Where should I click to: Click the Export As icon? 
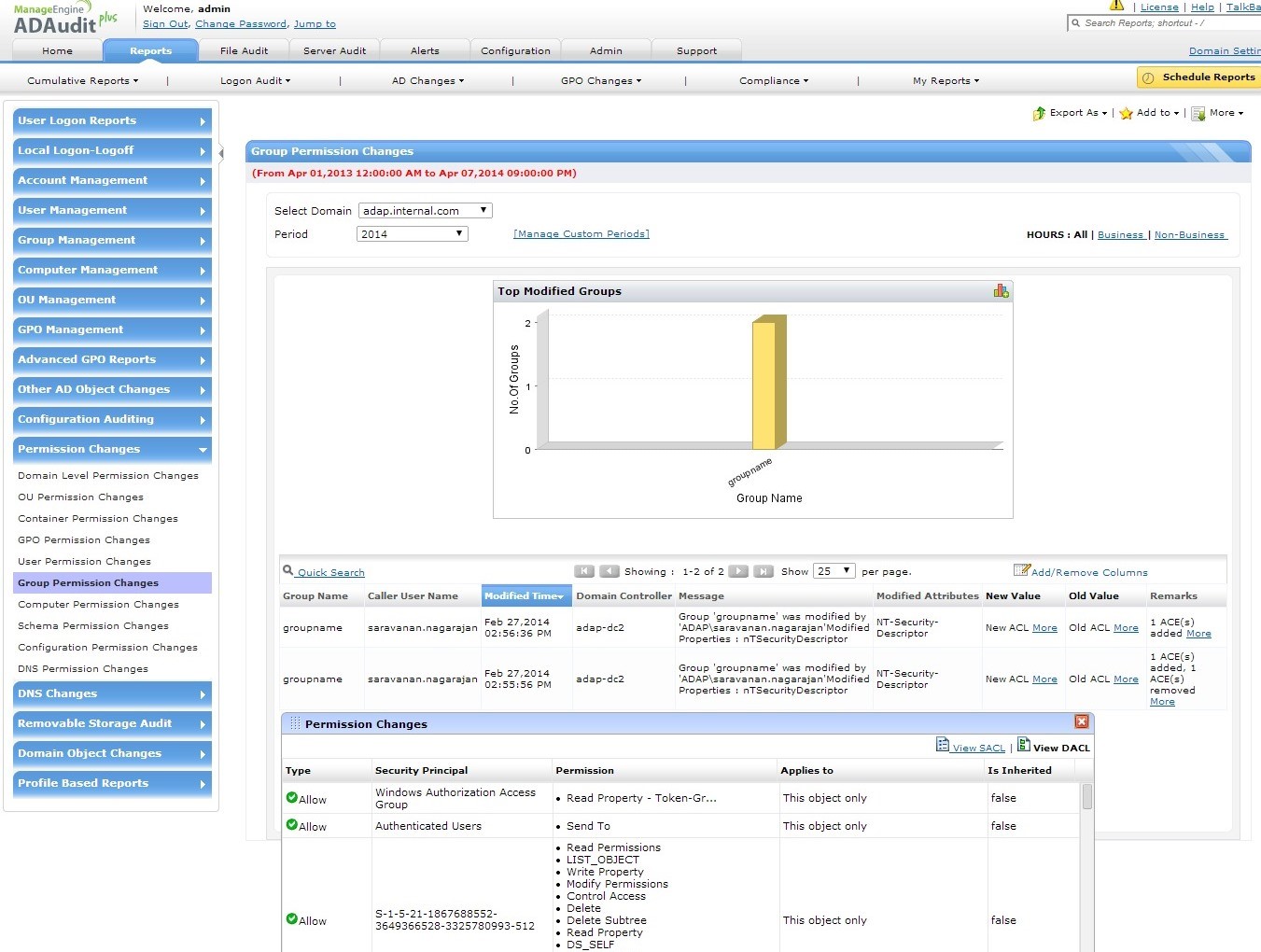pyautogui.click(x=1039, y=113)
